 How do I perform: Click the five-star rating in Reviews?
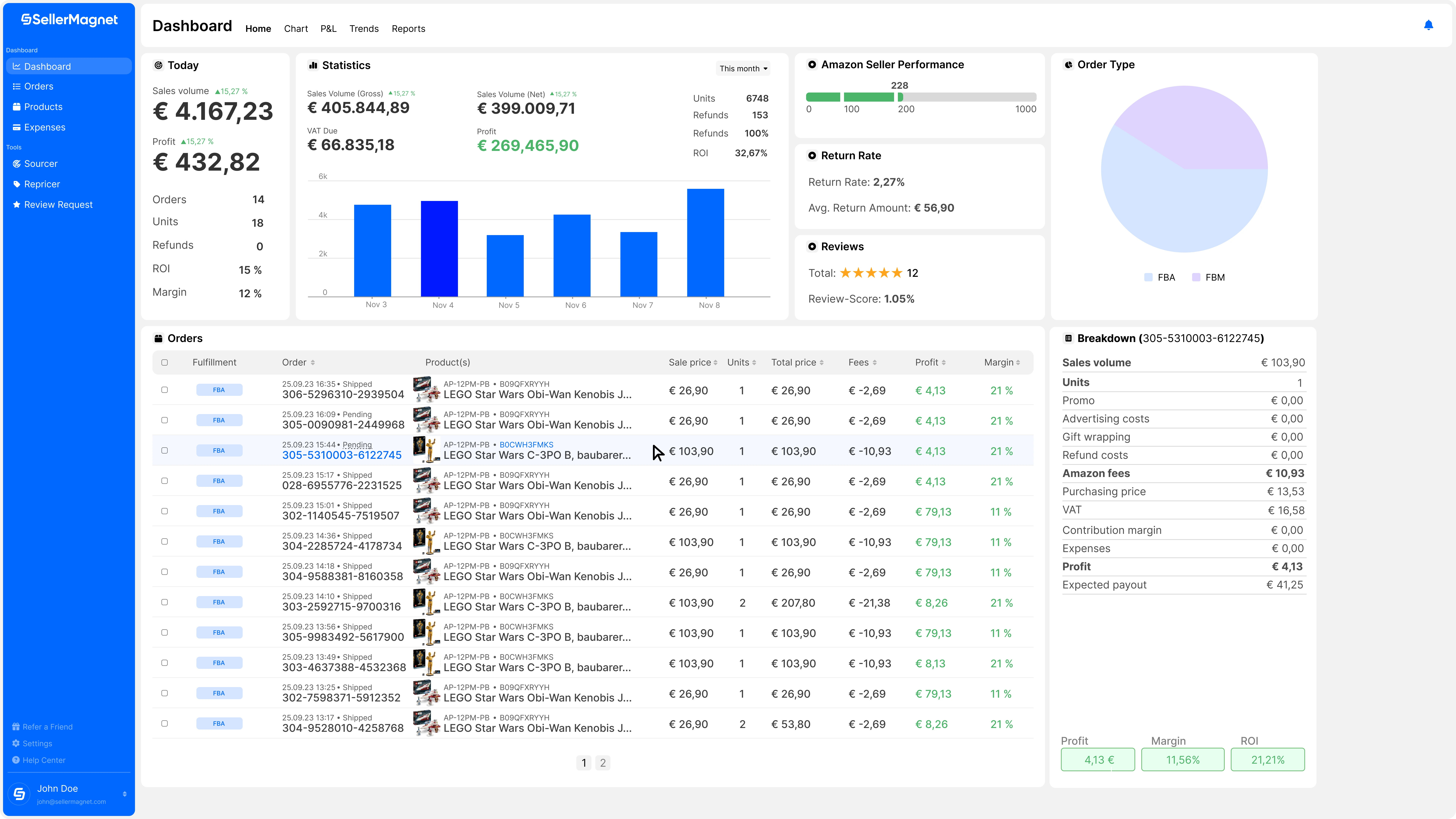pos(871,273)
